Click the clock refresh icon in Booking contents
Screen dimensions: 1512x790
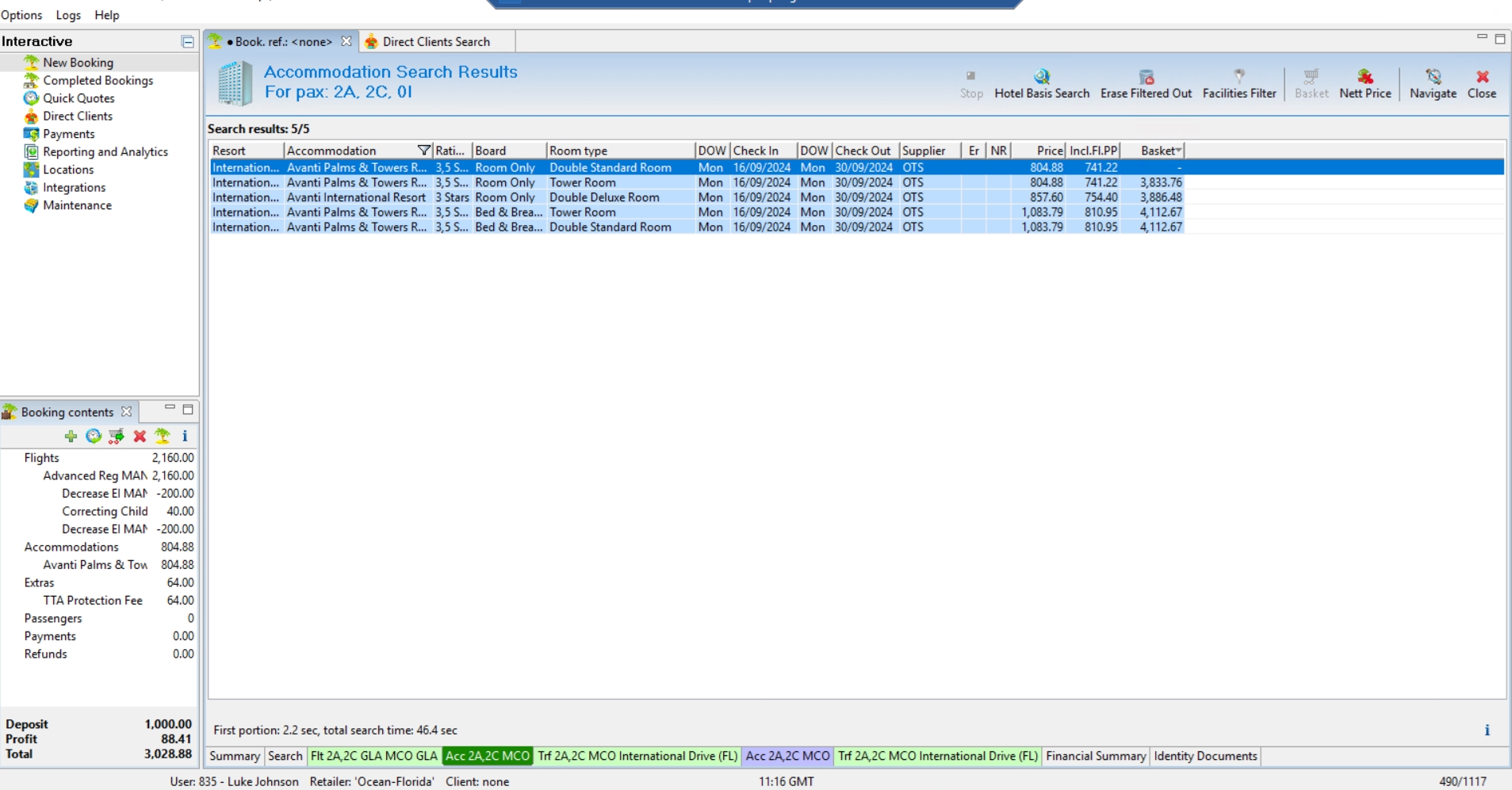click(94, 436)
